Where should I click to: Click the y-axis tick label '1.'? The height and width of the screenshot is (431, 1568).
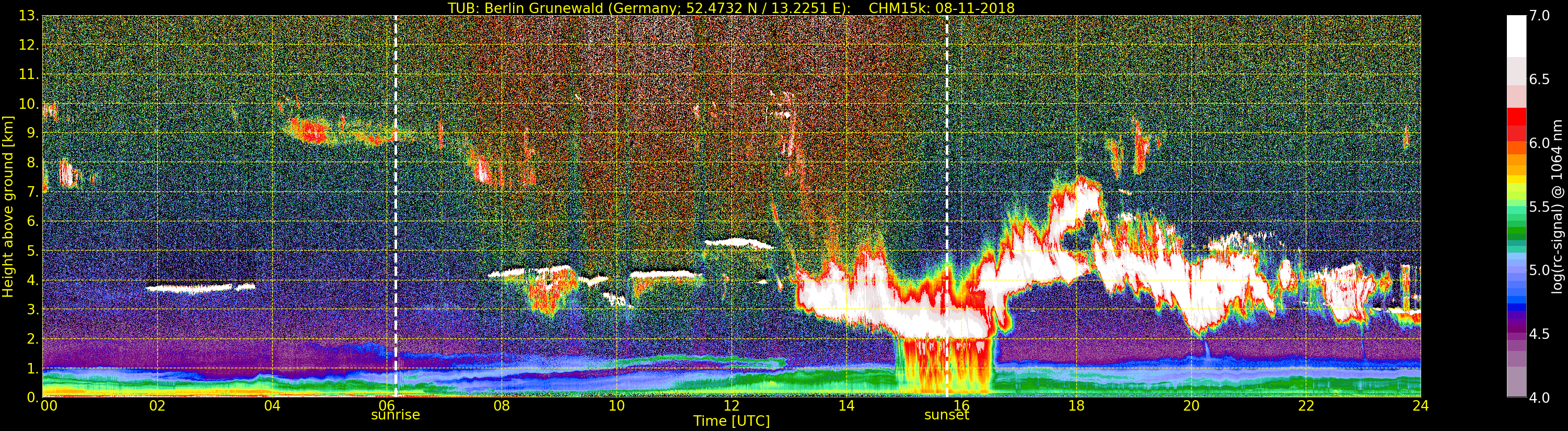point(32,368)
